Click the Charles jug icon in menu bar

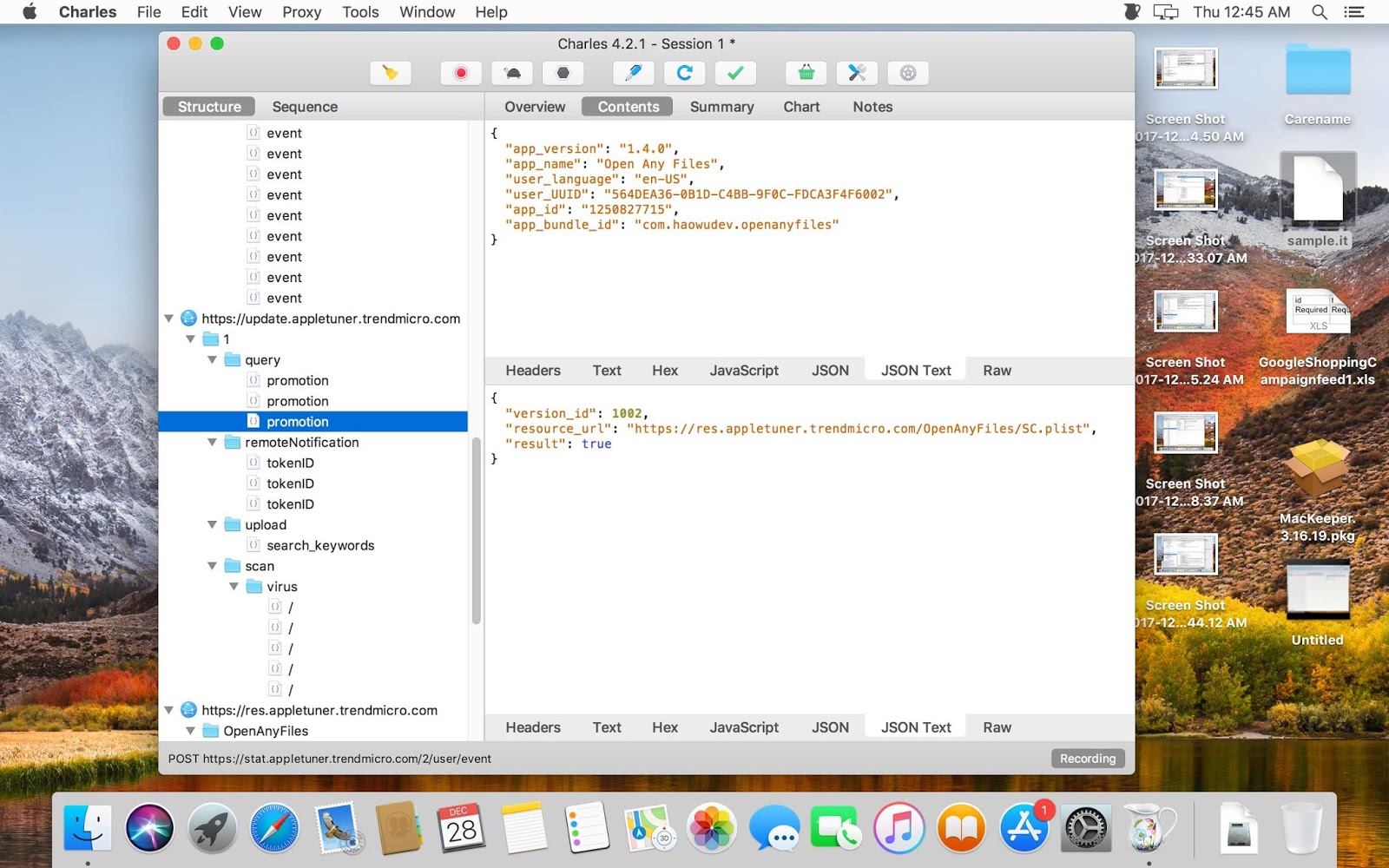pos(1131,12)
